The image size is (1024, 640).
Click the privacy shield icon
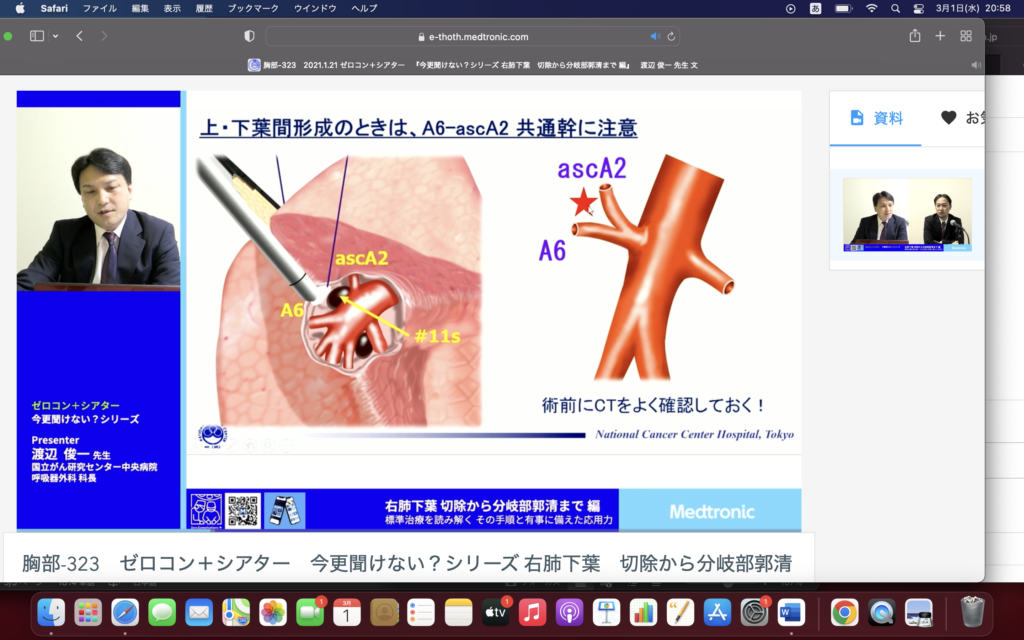click(249, 36)
